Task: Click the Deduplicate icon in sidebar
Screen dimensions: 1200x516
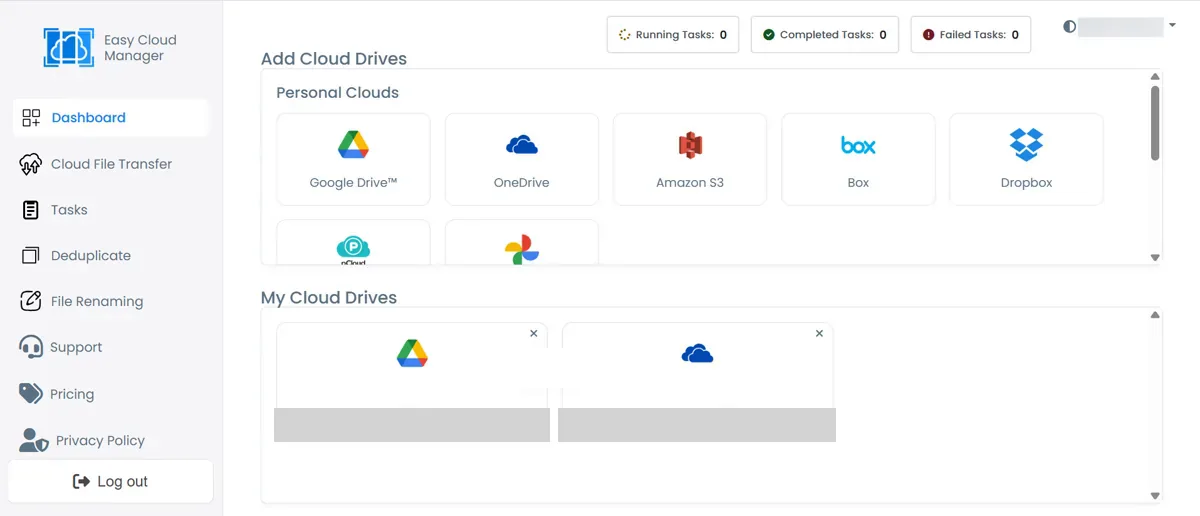Action: click(31, 256)
